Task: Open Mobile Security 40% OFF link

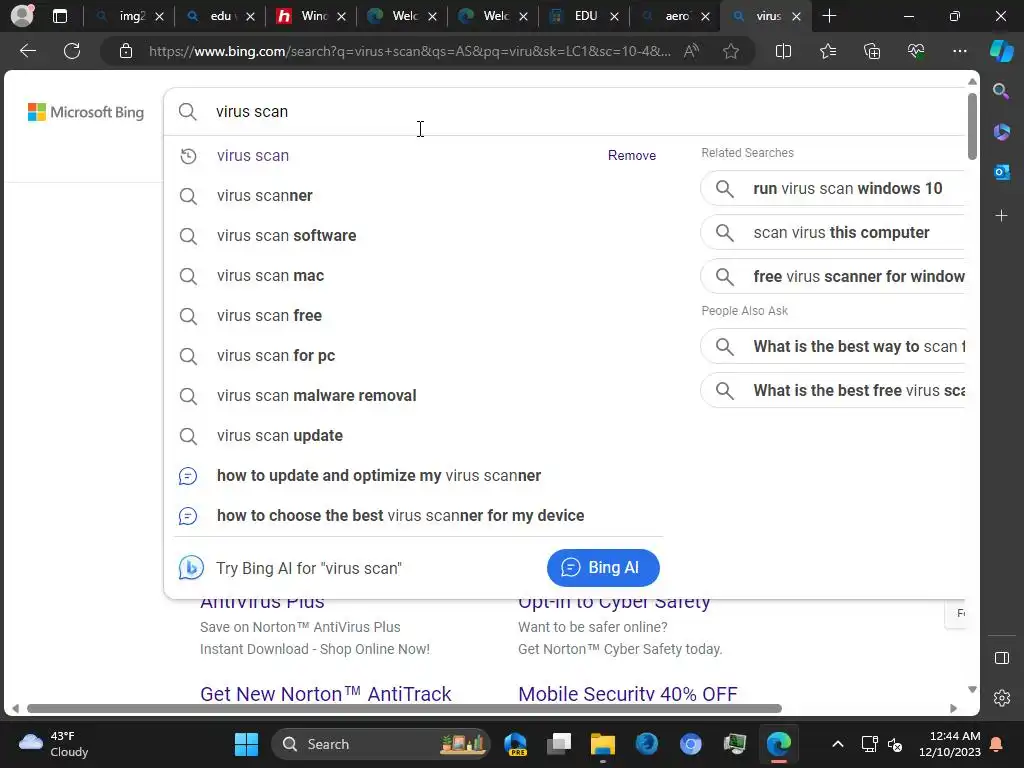Action: [x=628, y=694]
